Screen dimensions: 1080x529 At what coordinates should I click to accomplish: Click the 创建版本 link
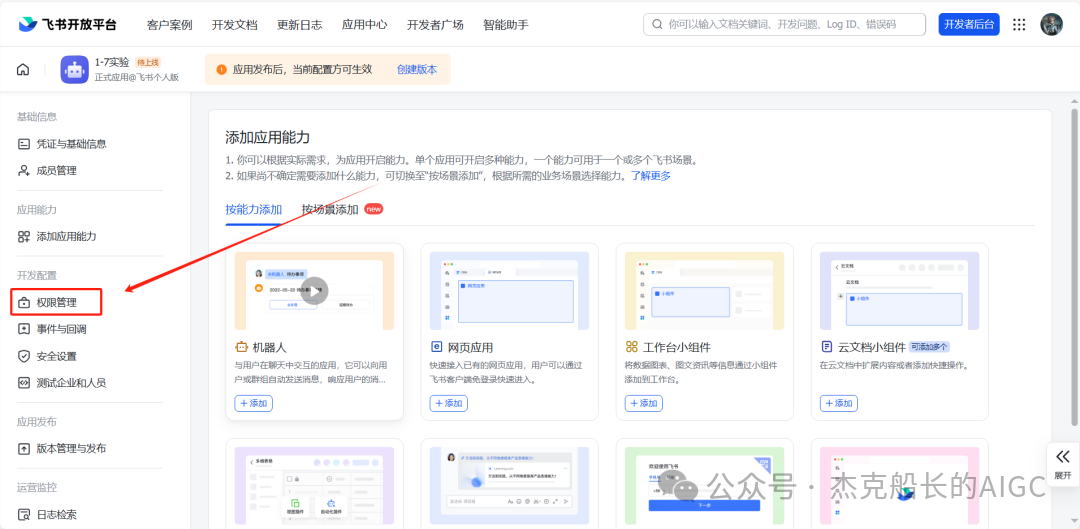(x=417, y=70)
